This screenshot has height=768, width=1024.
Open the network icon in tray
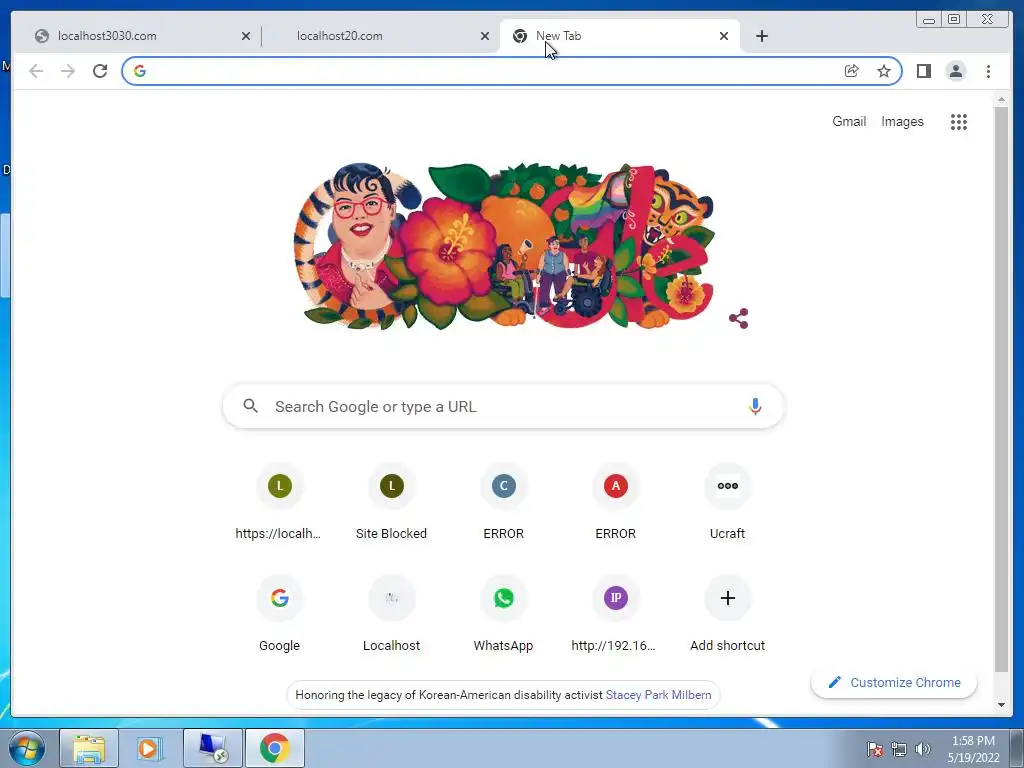coord(899,749)
